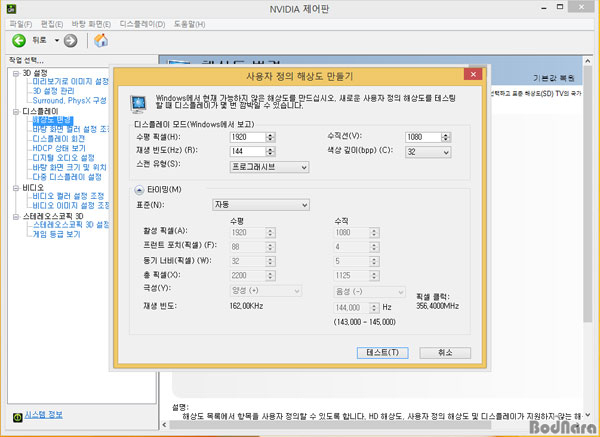Adjust 수직선(V) spinner arrows
The height and width of the screenshot is (437, 600).
(x=446, y=137)
